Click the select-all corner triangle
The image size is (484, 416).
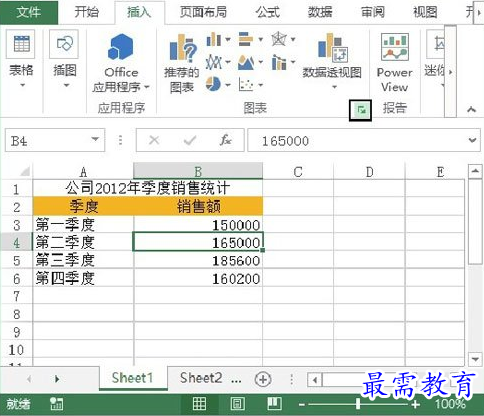pyautogui.click(x=25, y=171)
